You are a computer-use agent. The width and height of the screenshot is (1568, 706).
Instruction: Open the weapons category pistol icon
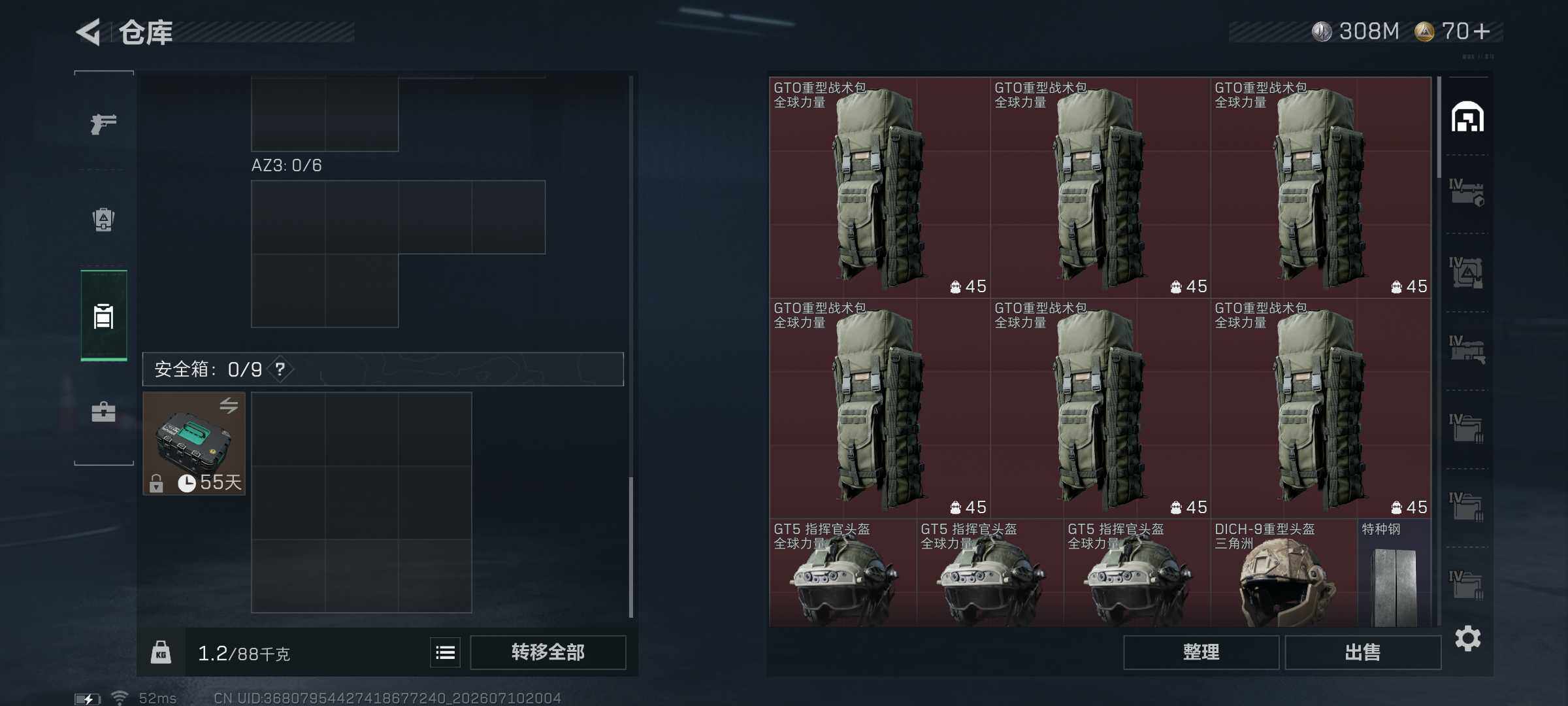[x=103, y=124]
